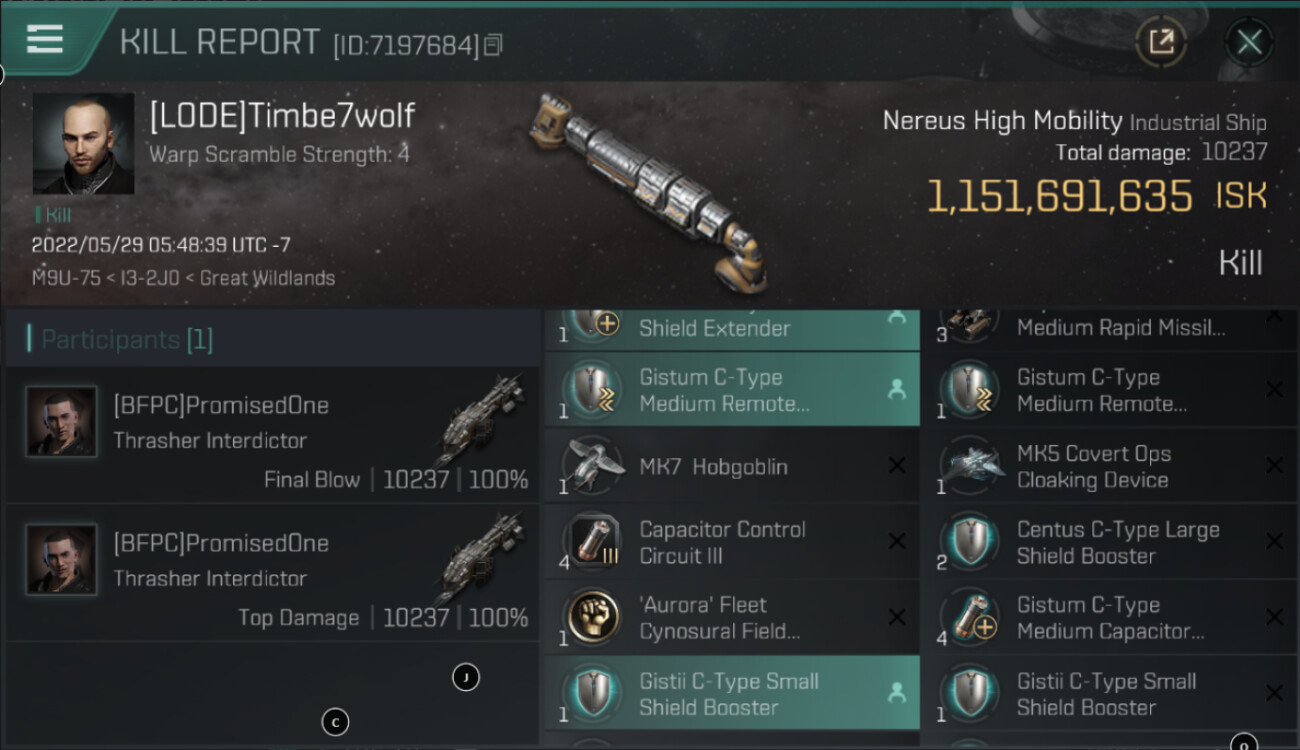Click the Capacitor Control Circuit III icon
The image size is (1300, 750).
pos(593,542)
